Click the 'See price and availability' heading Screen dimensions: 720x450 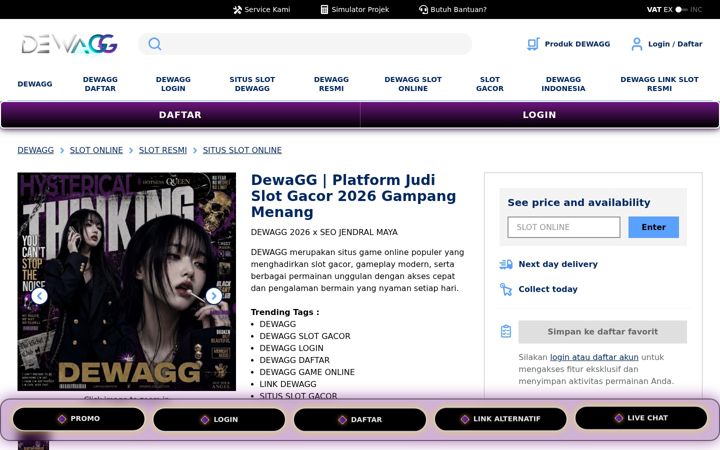tap(579, 202)
